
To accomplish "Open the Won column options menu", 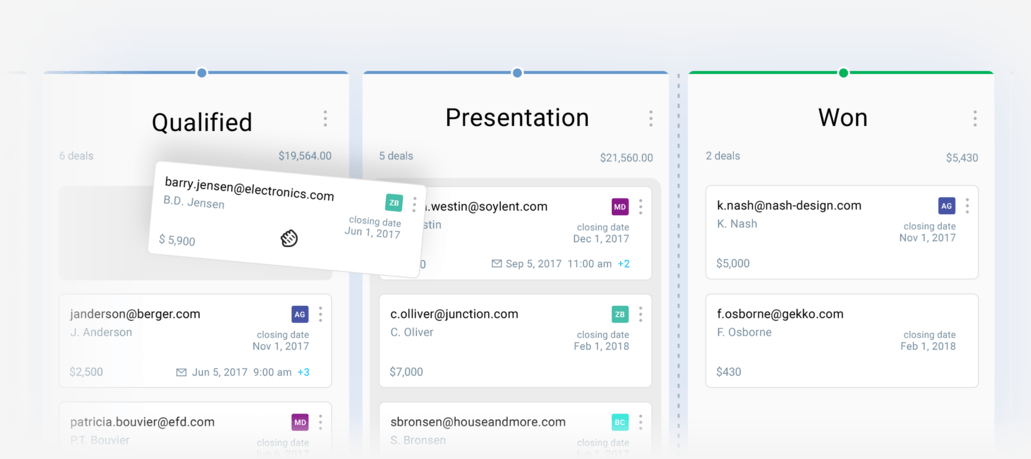I will 974,119.
